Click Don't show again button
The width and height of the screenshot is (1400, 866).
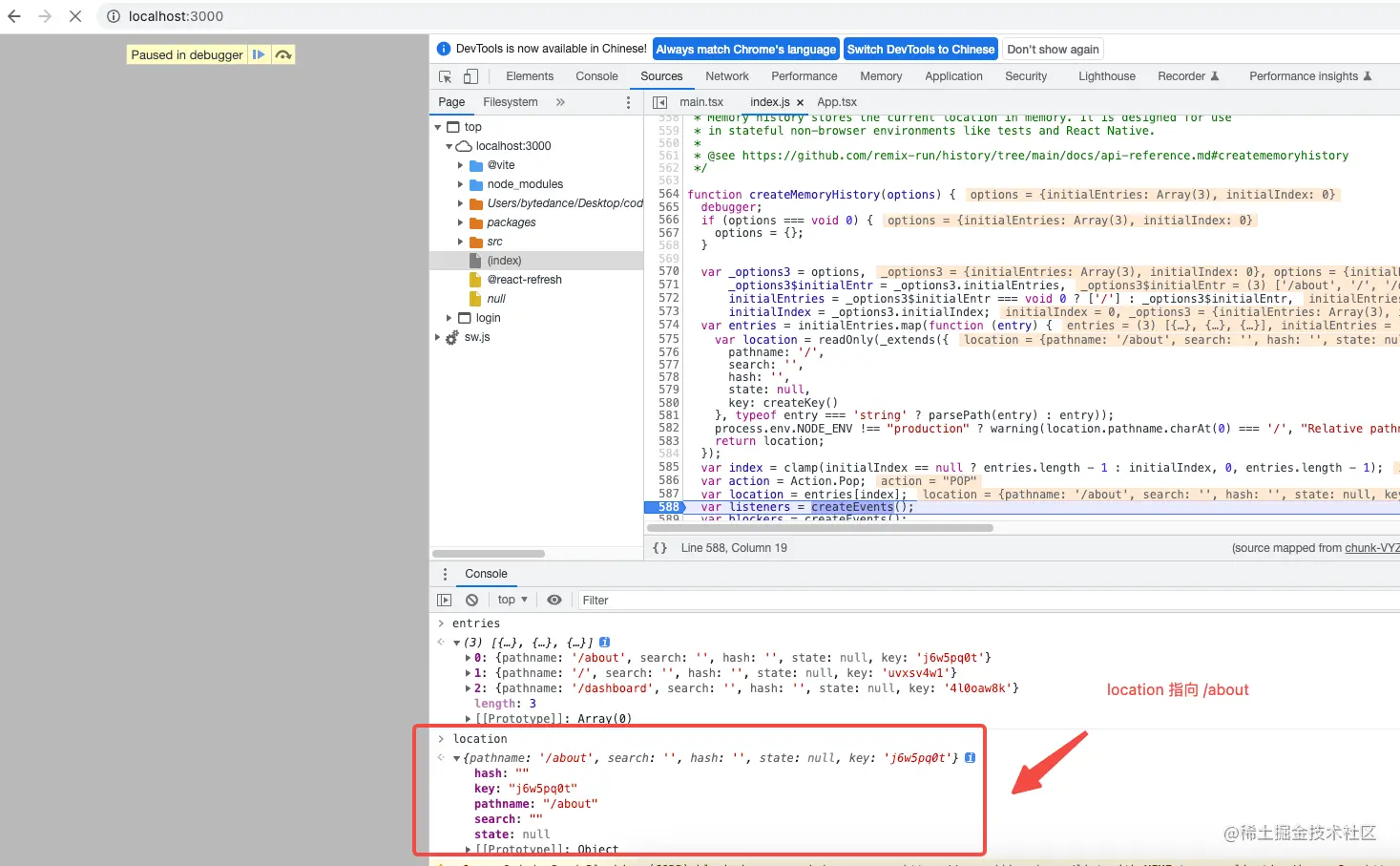(1053, 50)
